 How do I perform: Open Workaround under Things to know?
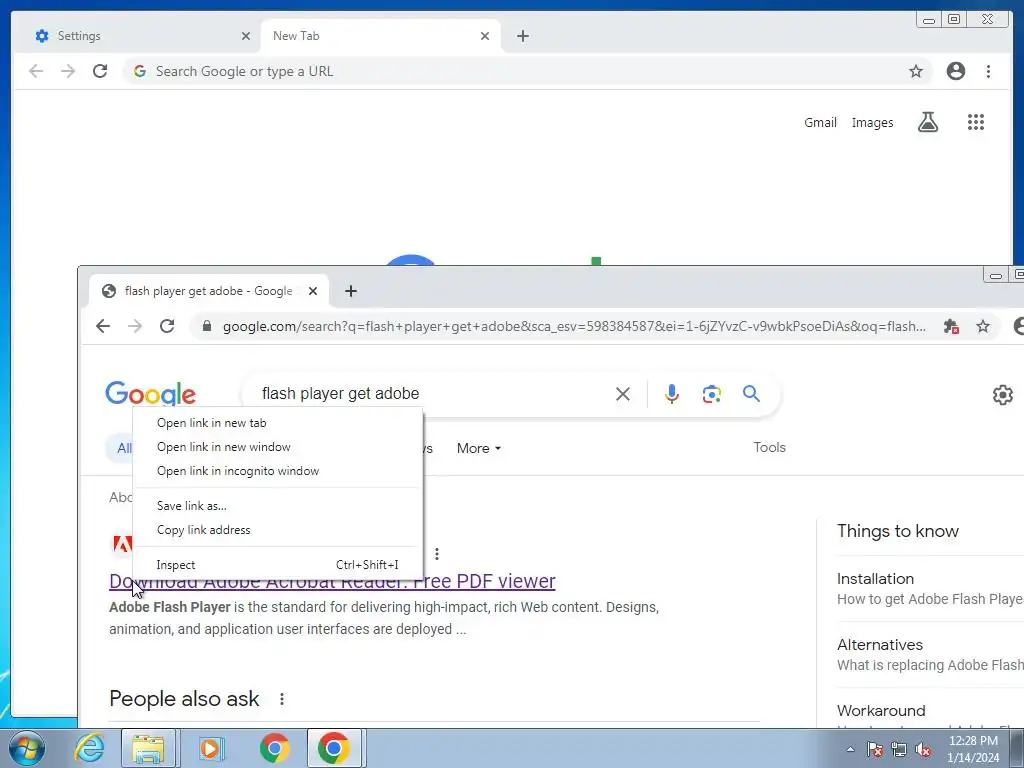click(x=881, y=711)
